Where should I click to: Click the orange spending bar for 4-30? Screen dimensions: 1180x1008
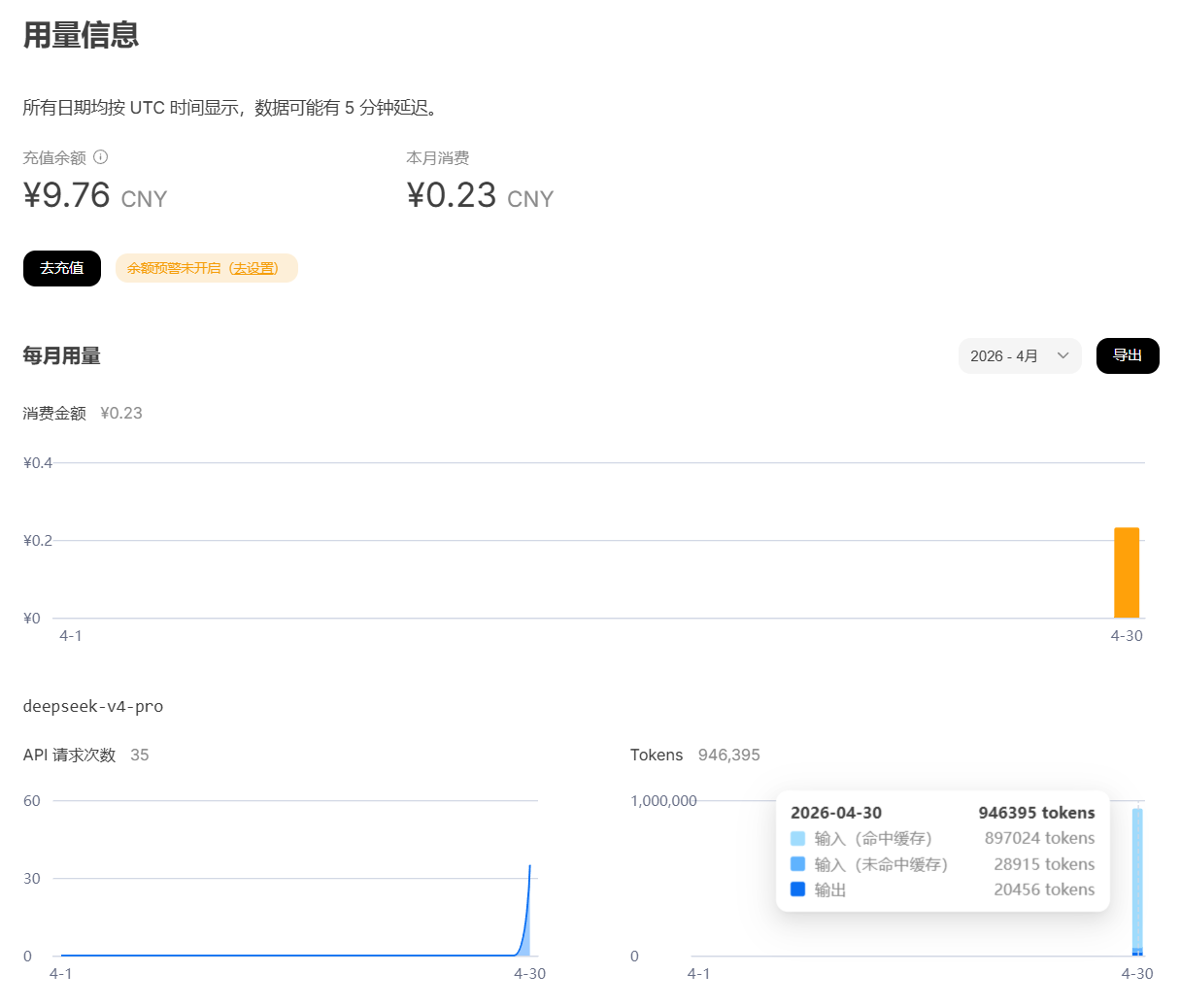point(1126,572)
